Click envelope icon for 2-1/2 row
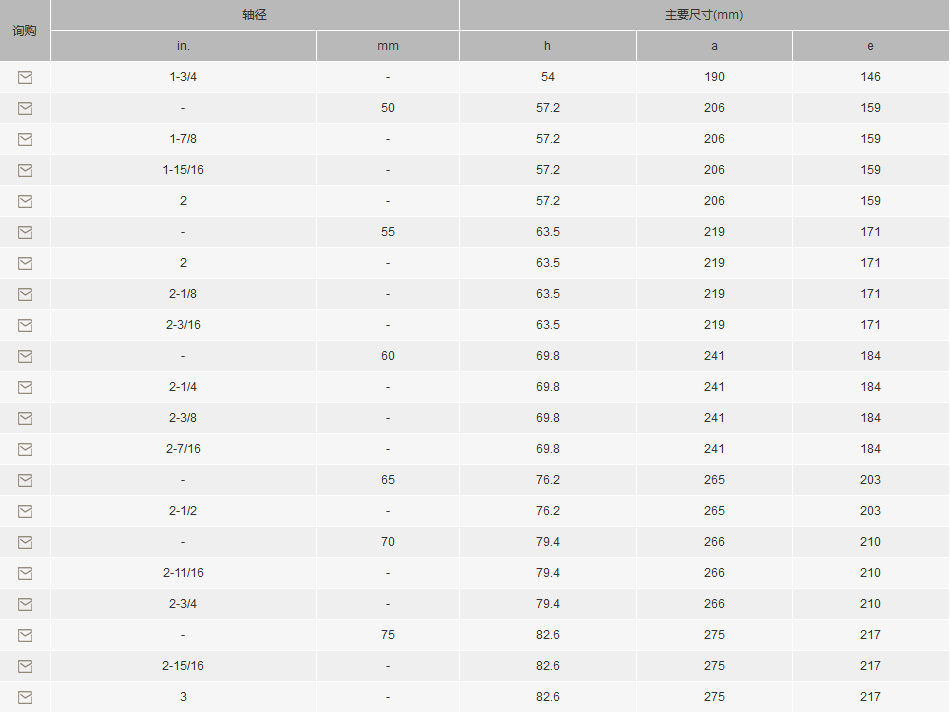 tap(25, 511)
